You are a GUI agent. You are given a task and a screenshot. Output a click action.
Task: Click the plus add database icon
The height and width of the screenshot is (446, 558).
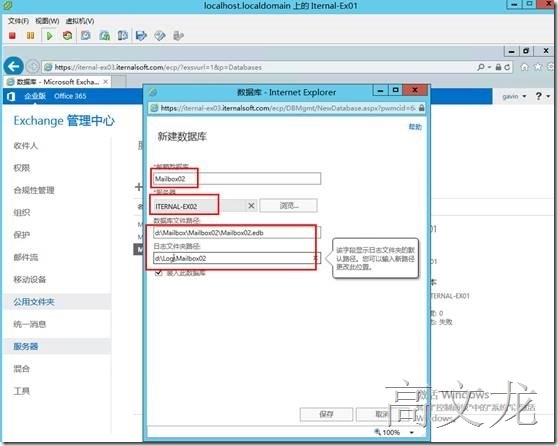[x=138, y=187]
